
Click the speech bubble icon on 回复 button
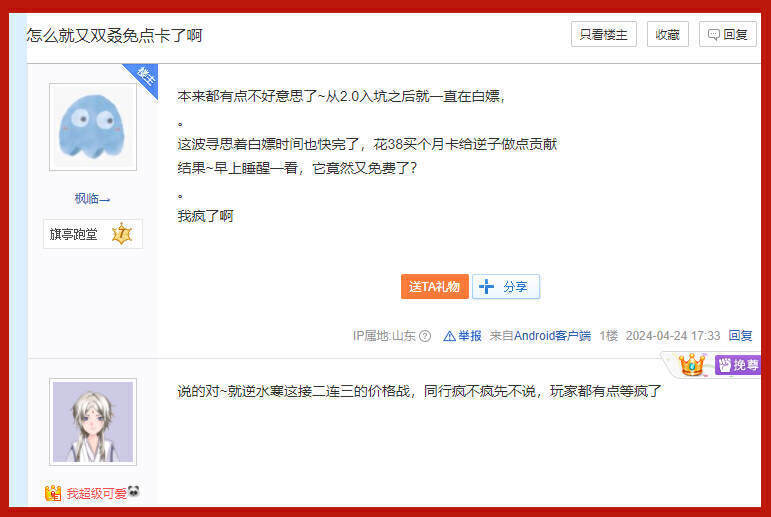(713, 34)
